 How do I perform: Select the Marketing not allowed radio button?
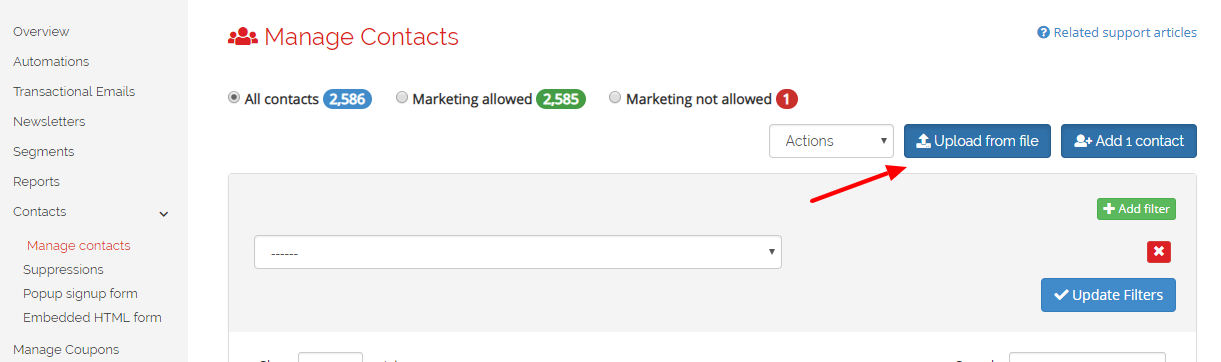[x=616, y=98]
